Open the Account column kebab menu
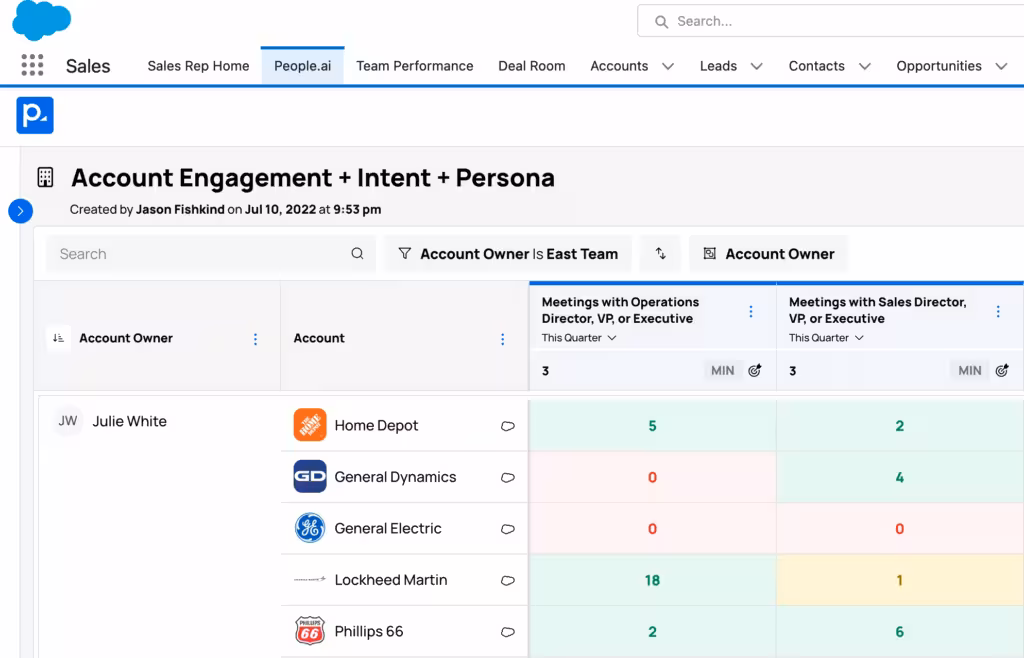 (x=502, y=338)
